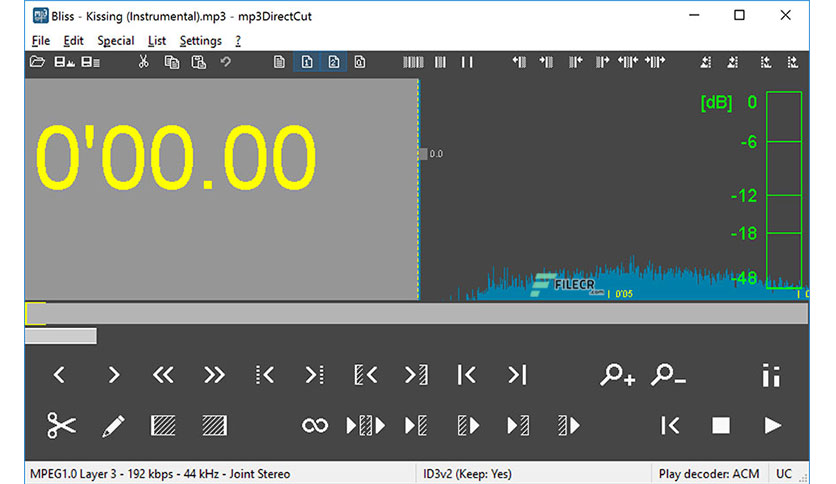Image resolution: width=836 pixels, height=484 pixels.
Task: Toggle loop playback with the infinity icon
Action: click(x=315, y=426)
